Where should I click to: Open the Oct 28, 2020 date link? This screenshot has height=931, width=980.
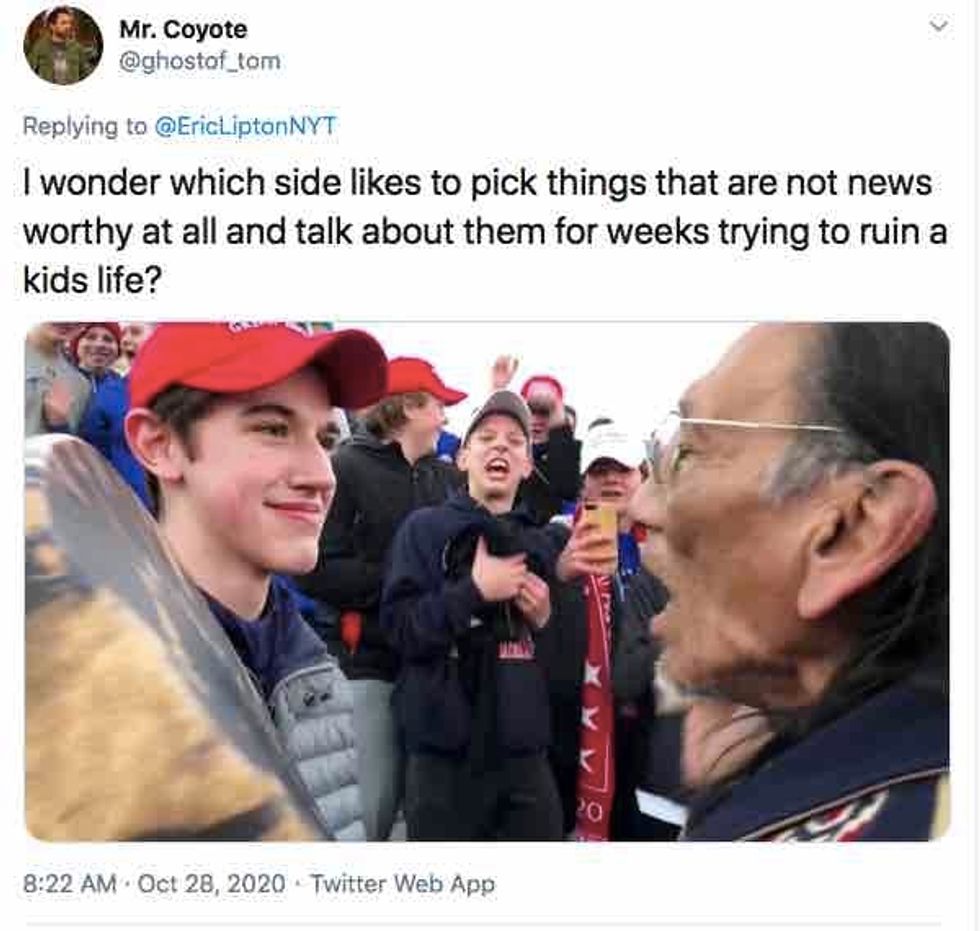211,884
